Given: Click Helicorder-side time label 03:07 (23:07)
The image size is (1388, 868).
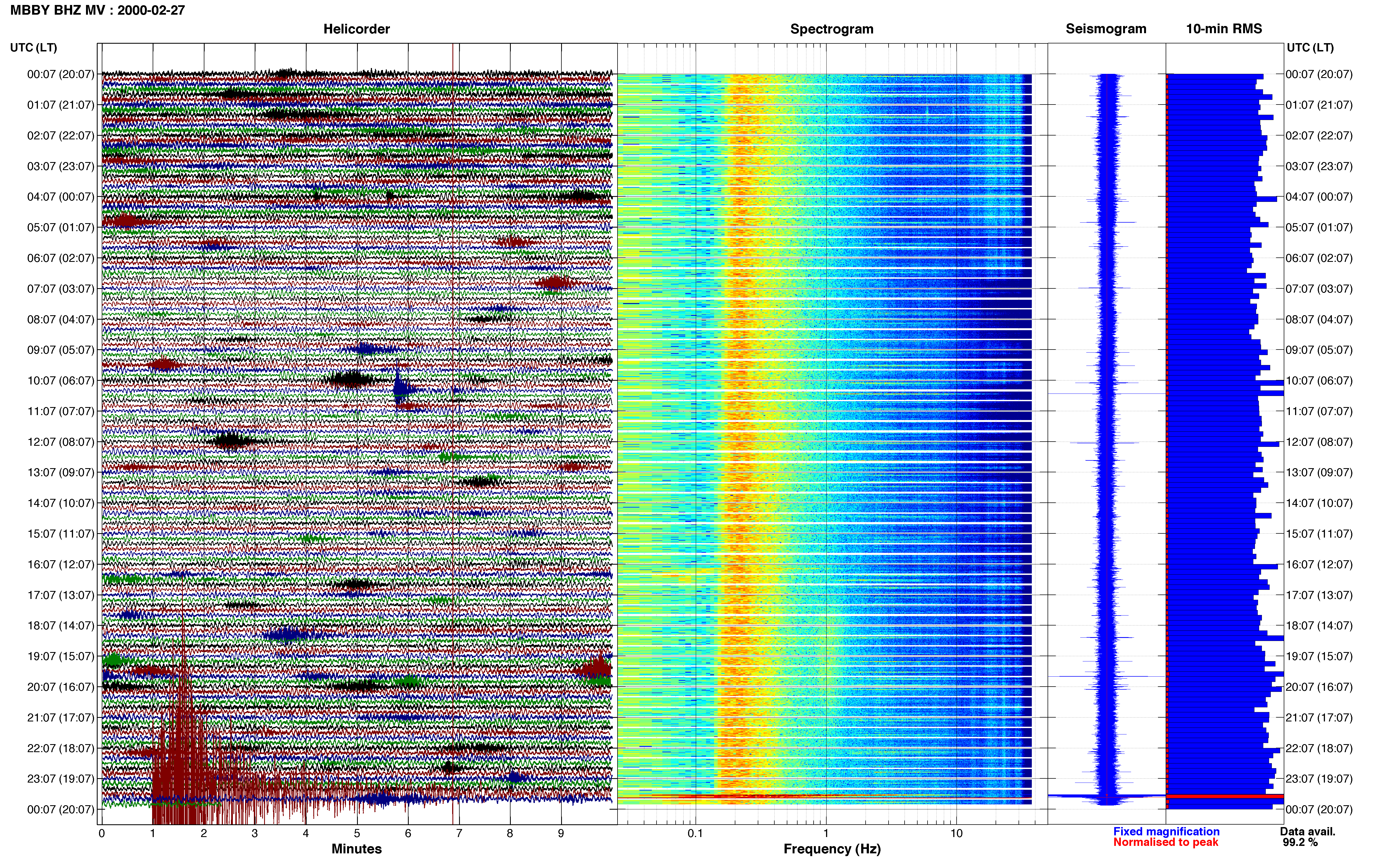Looking at the screenshot, I should pos(61,166).
